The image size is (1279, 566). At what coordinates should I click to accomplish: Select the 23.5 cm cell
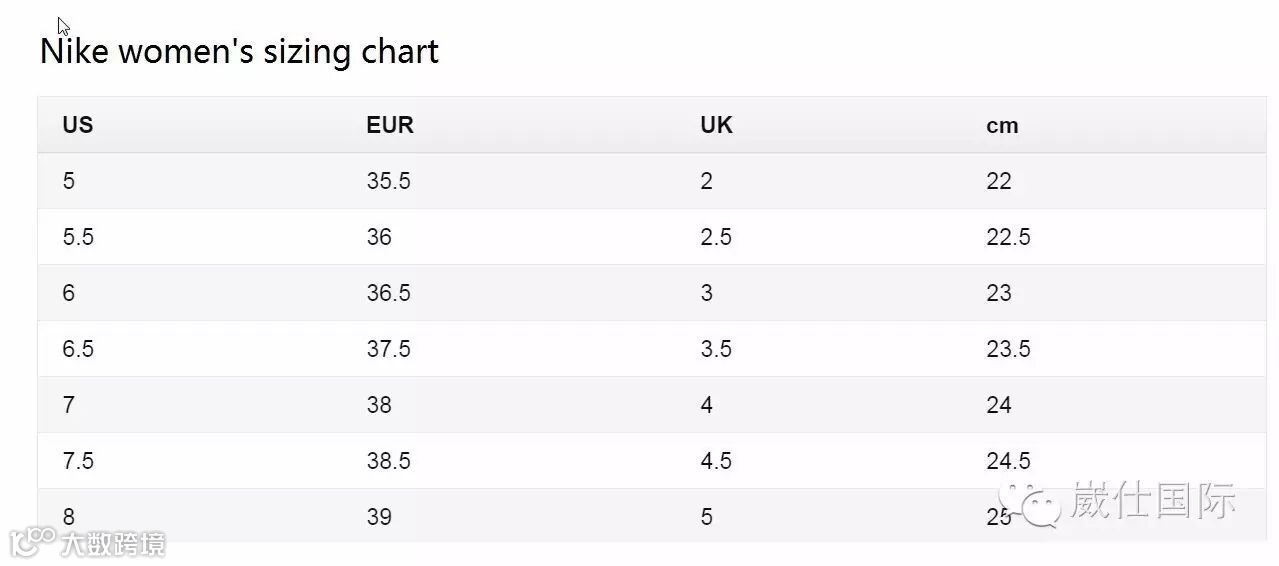pyautogui.click(x=1008, y=349)
